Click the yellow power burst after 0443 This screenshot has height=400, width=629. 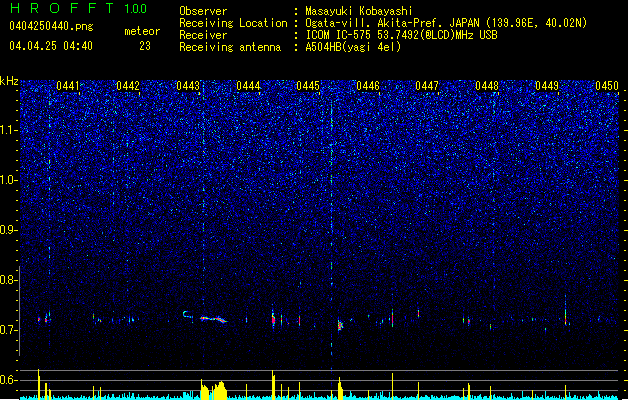pyautogui.click(x=213, y=390)
